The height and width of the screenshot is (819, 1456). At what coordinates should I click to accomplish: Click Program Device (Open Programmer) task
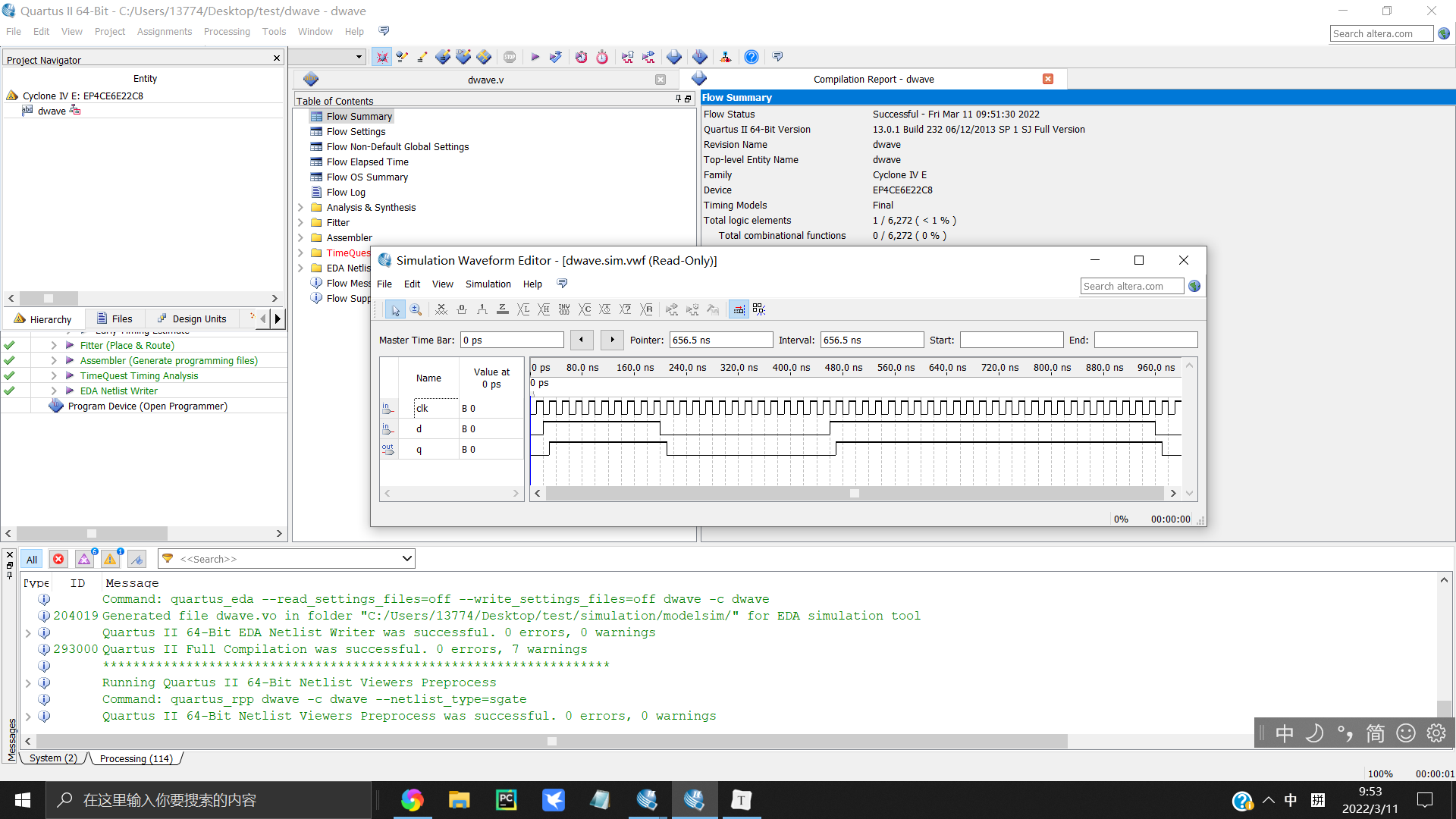click(x=147, y=406)
